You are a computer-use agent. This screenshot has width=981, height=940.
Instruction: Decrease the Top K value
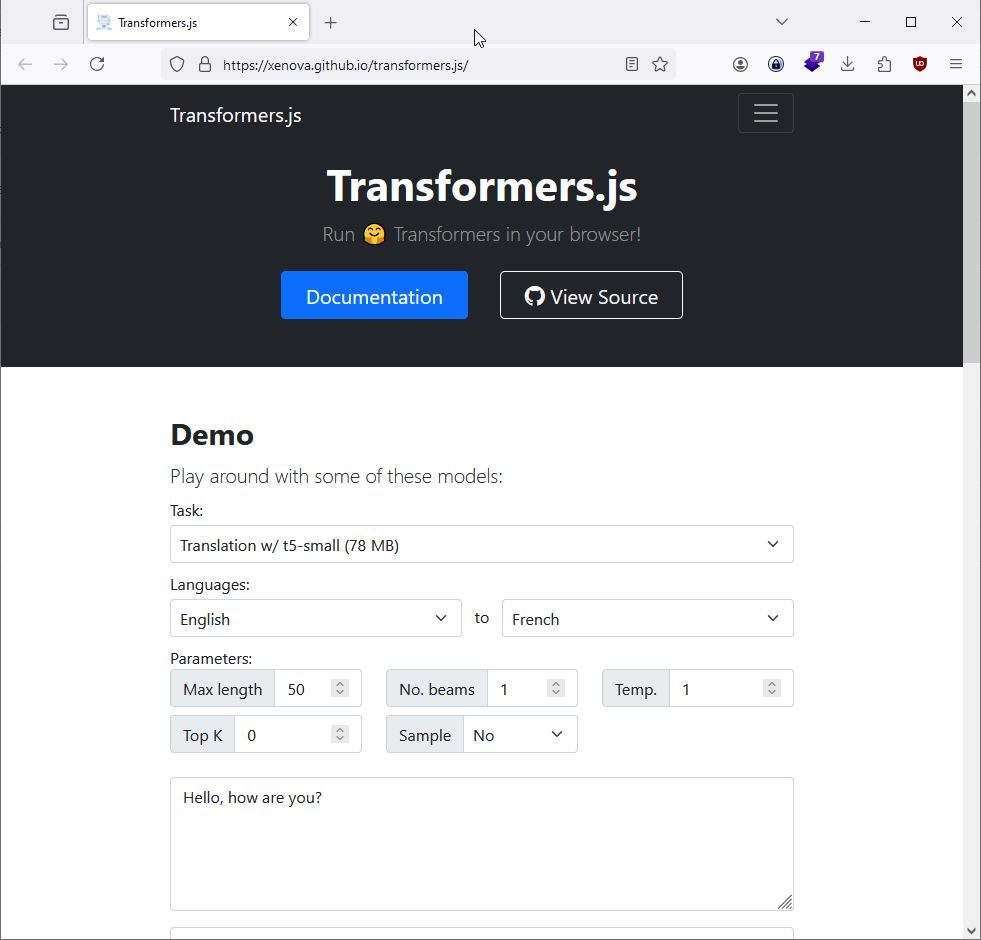[x=340, y=739]
